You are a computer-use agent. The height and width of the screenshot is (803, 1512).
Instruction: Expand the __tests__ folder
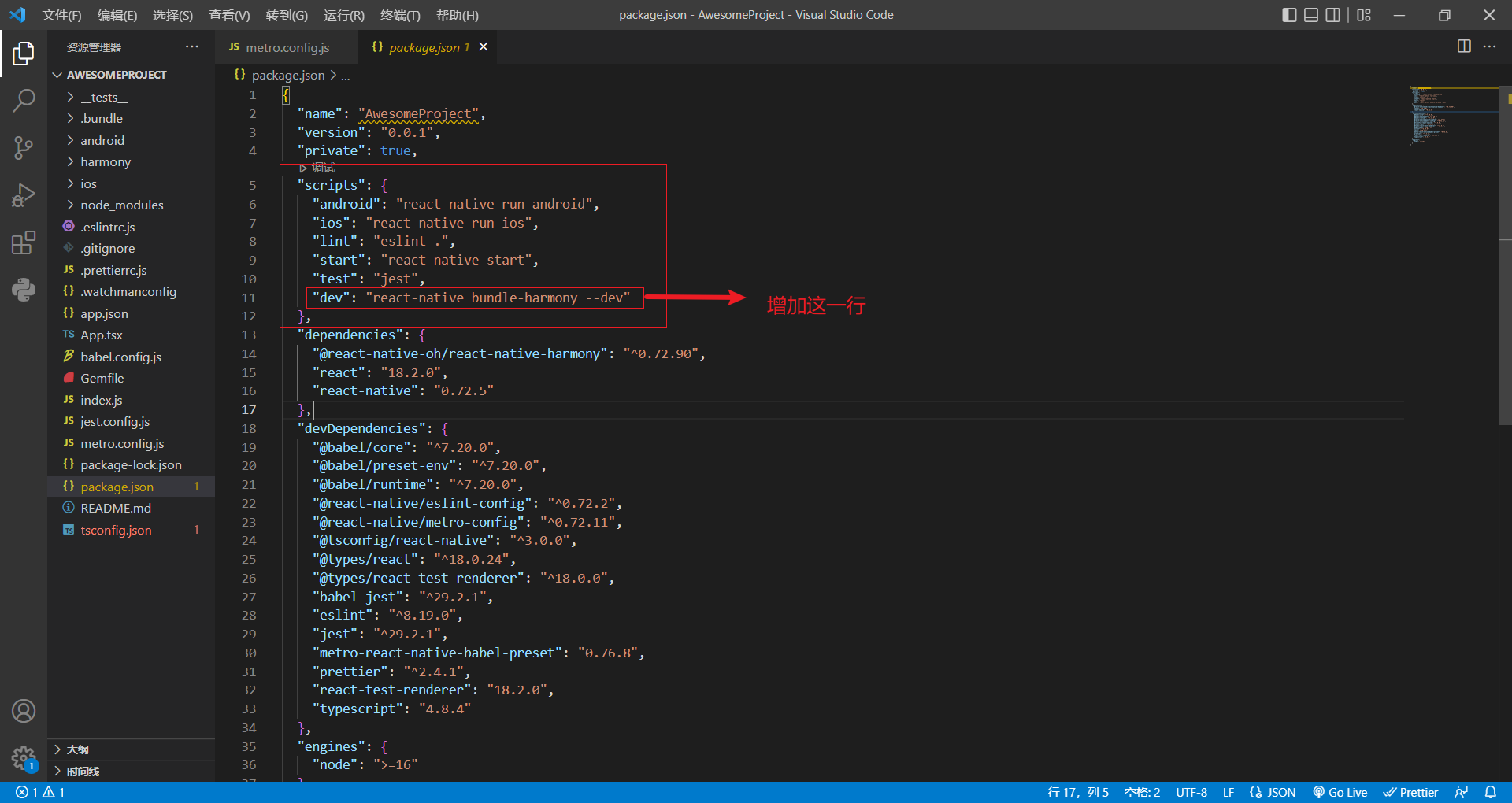(x=131, y=97)
